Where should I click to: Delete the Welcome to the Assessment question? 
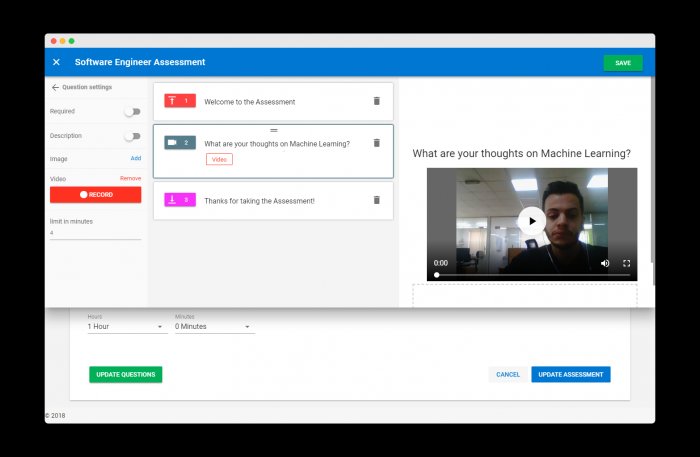[377, 101]
